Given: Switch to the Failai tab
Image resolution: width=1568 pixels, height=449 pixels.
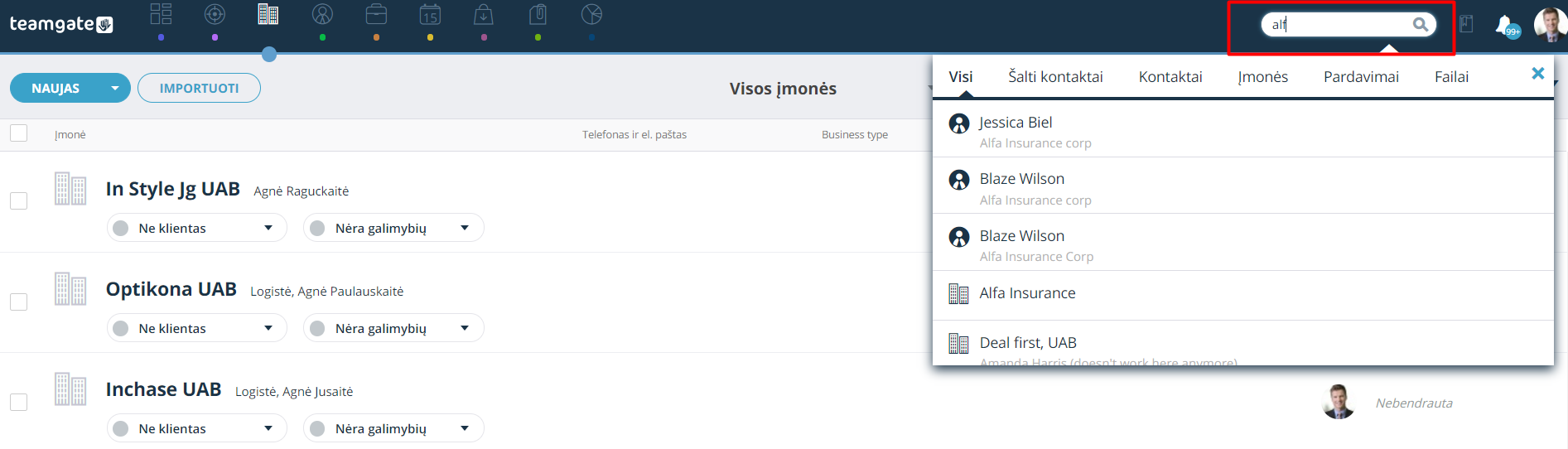Looking at the screenshot, I should pyautogui.click(x=1451, y=77).
